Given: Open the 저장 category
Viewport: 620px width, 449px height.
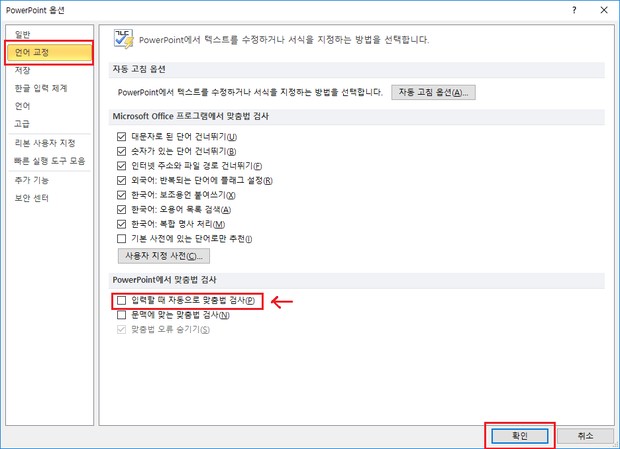Looking at the screenshot, I should (23, 70).
